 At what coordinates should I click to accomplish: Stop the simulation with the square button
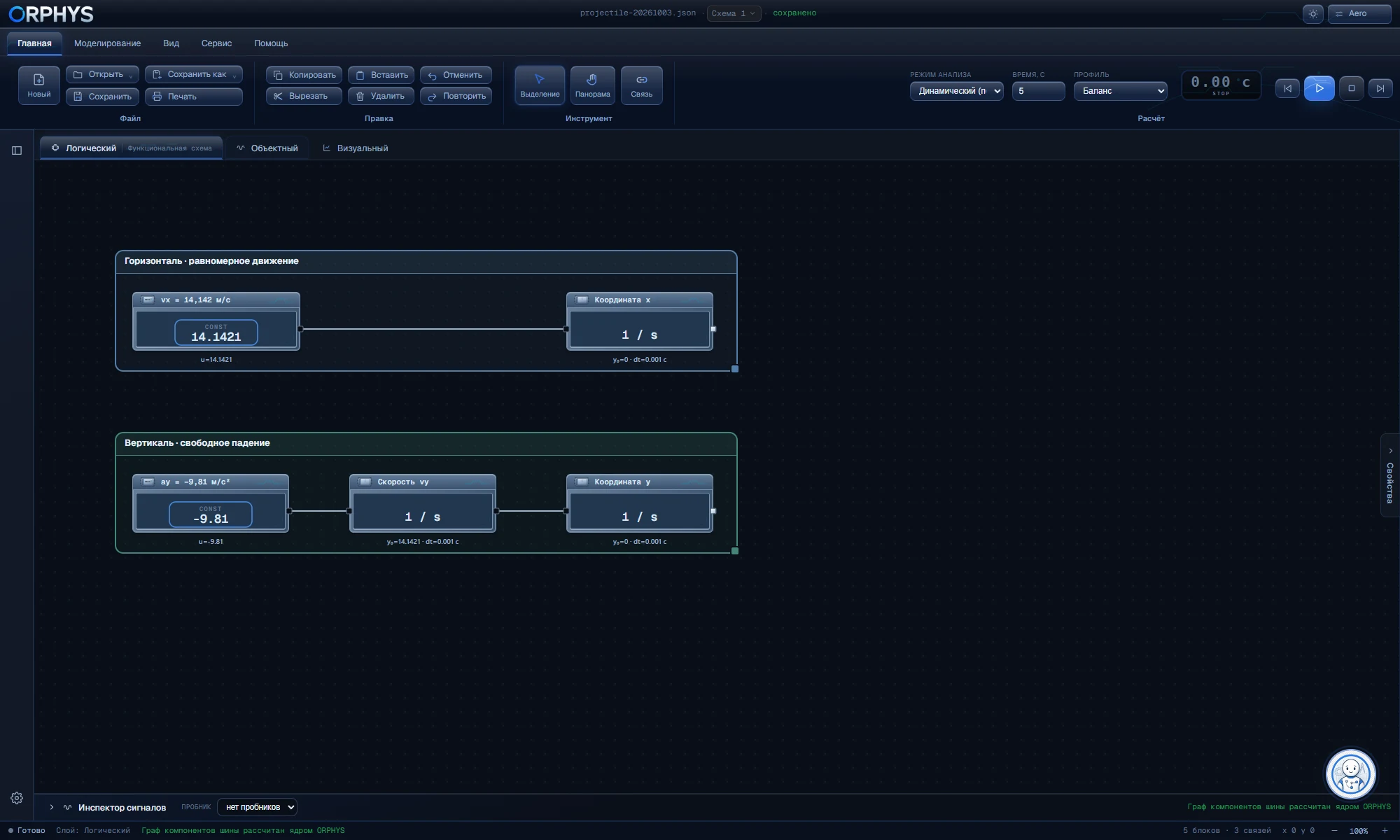click(x=1351, y=88)
